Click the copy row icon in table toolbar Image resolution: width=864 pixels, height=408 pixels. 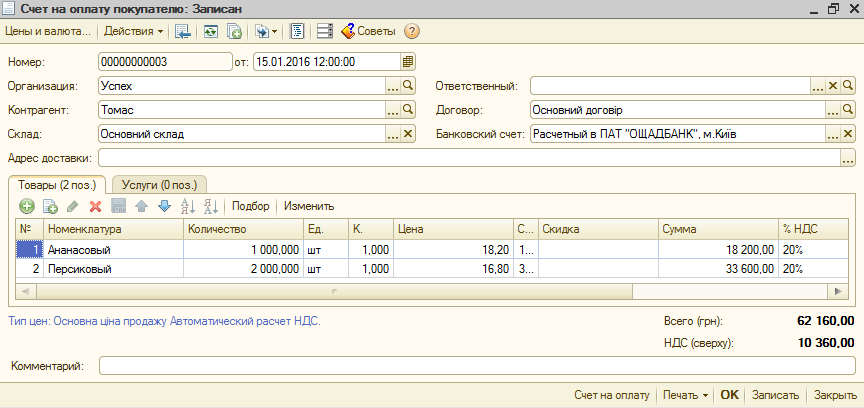50,206
